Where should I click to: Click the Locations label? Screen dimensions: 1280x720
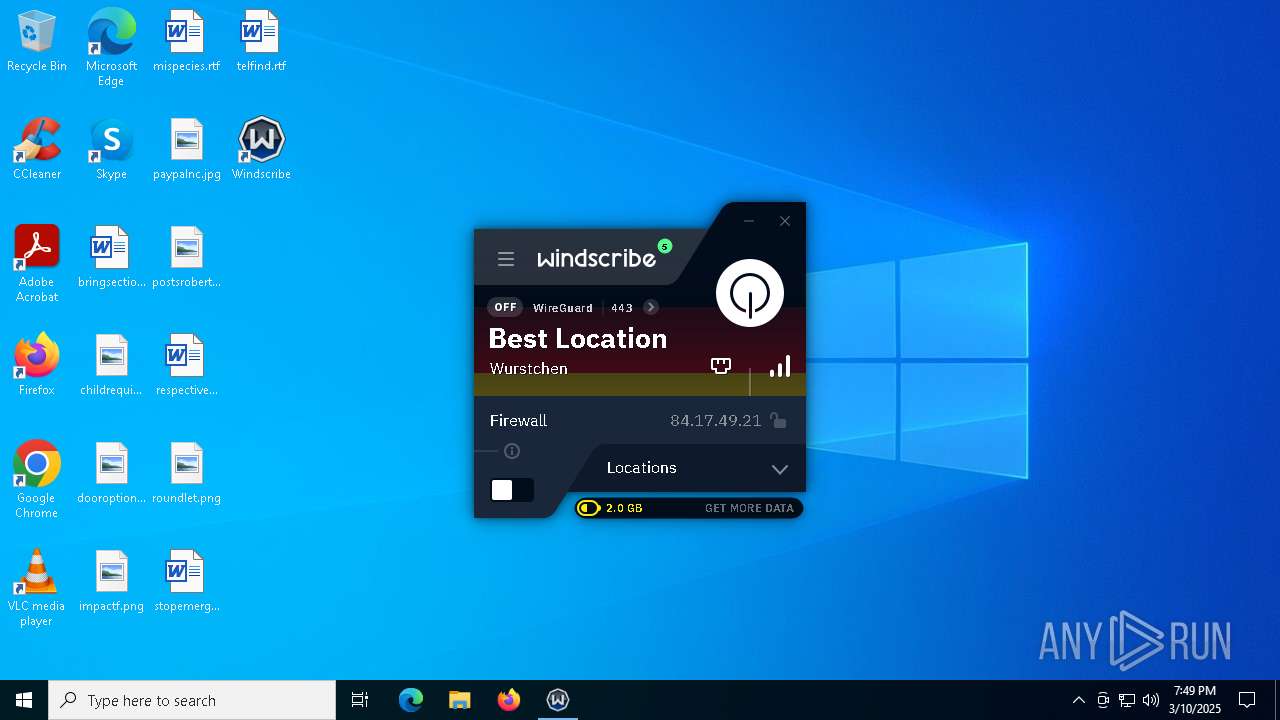642,467
